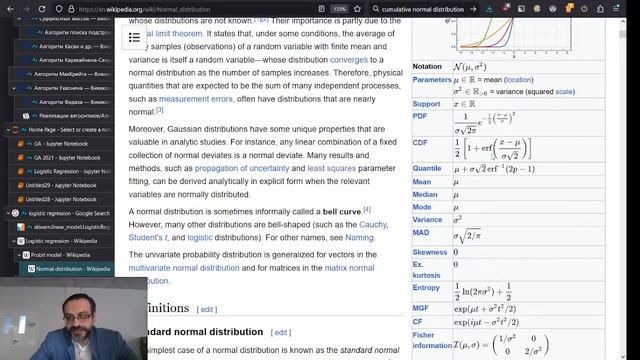This screenshot has height=360, width=640.
Task: Follow the 'logistic' distributions link
Action: (x=200, y=238)
